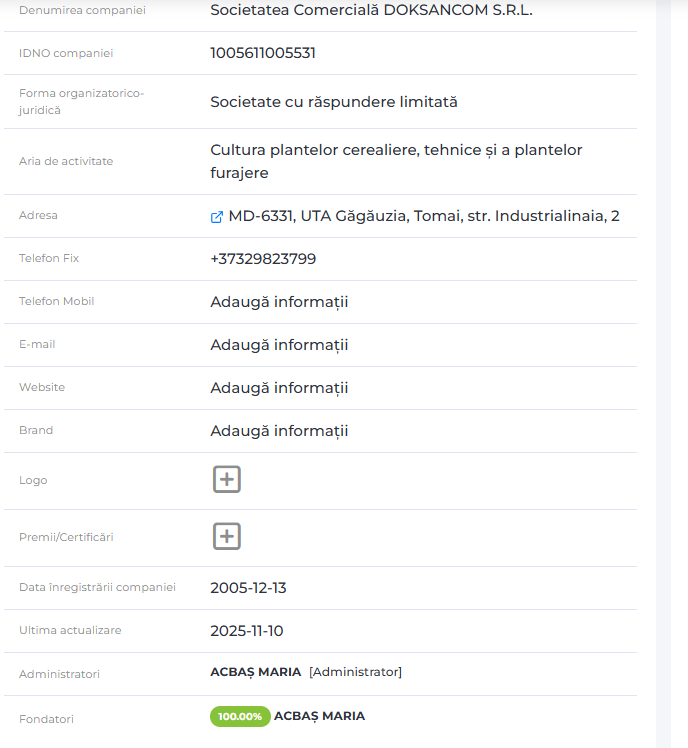The image size is (688, 748).
Task: Select founder ACBAȘ MARIA next to percentage badge
Action: coord(319,716)
